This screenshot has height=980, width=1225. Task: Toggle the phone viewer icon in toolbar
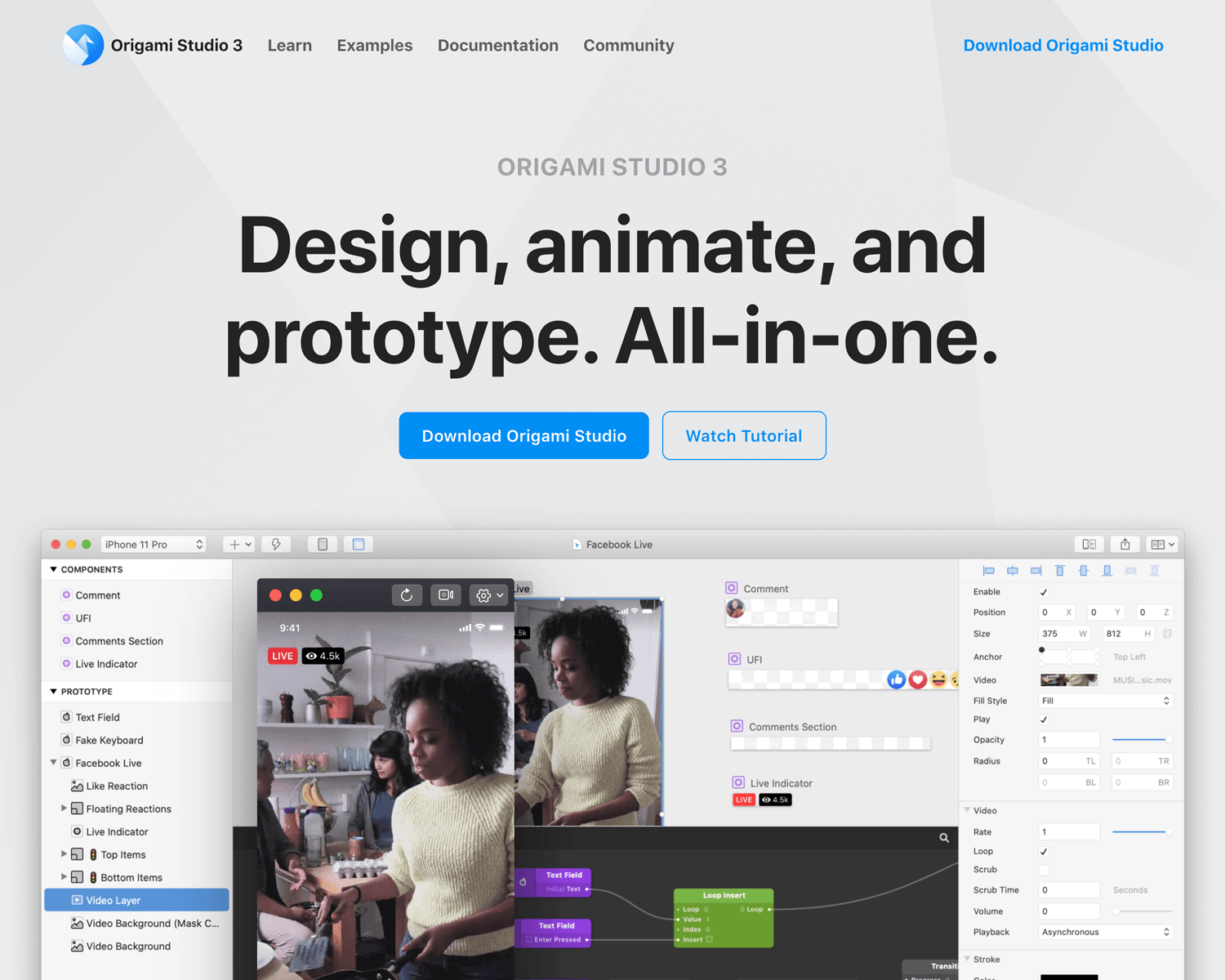[x=323, y=545]
